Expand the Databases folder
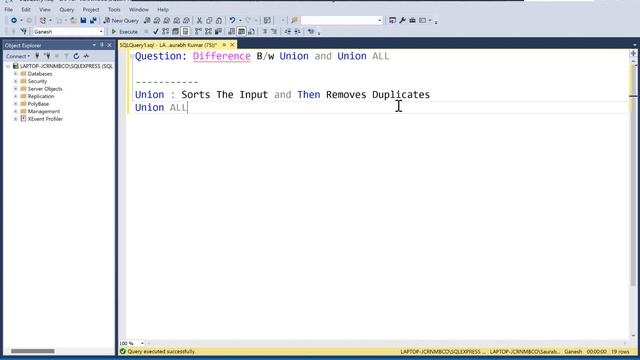 coord(16,74)
